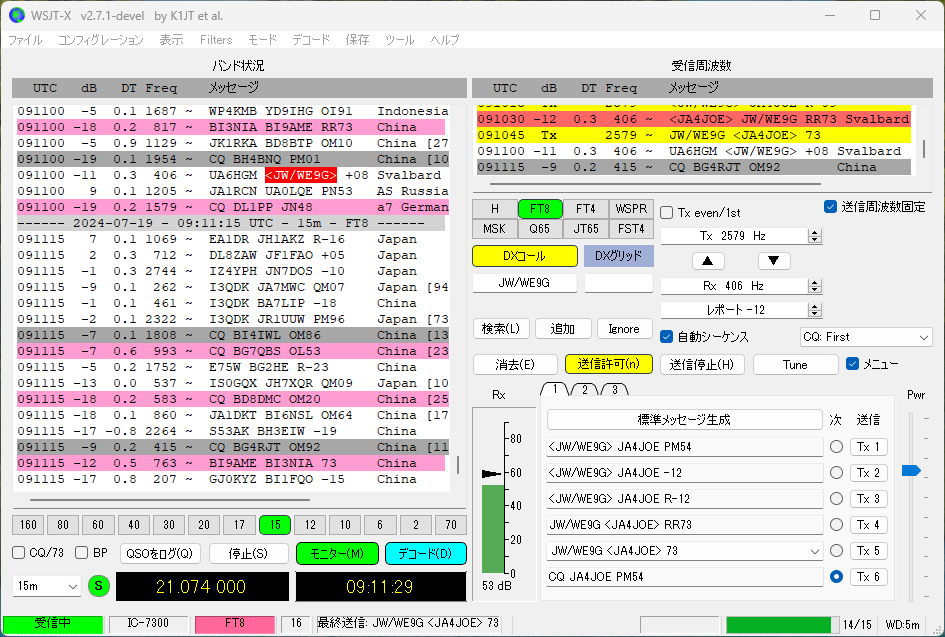Toggle Tx even/1st checkbox
The image size is (945, 637).
[667, 213]
